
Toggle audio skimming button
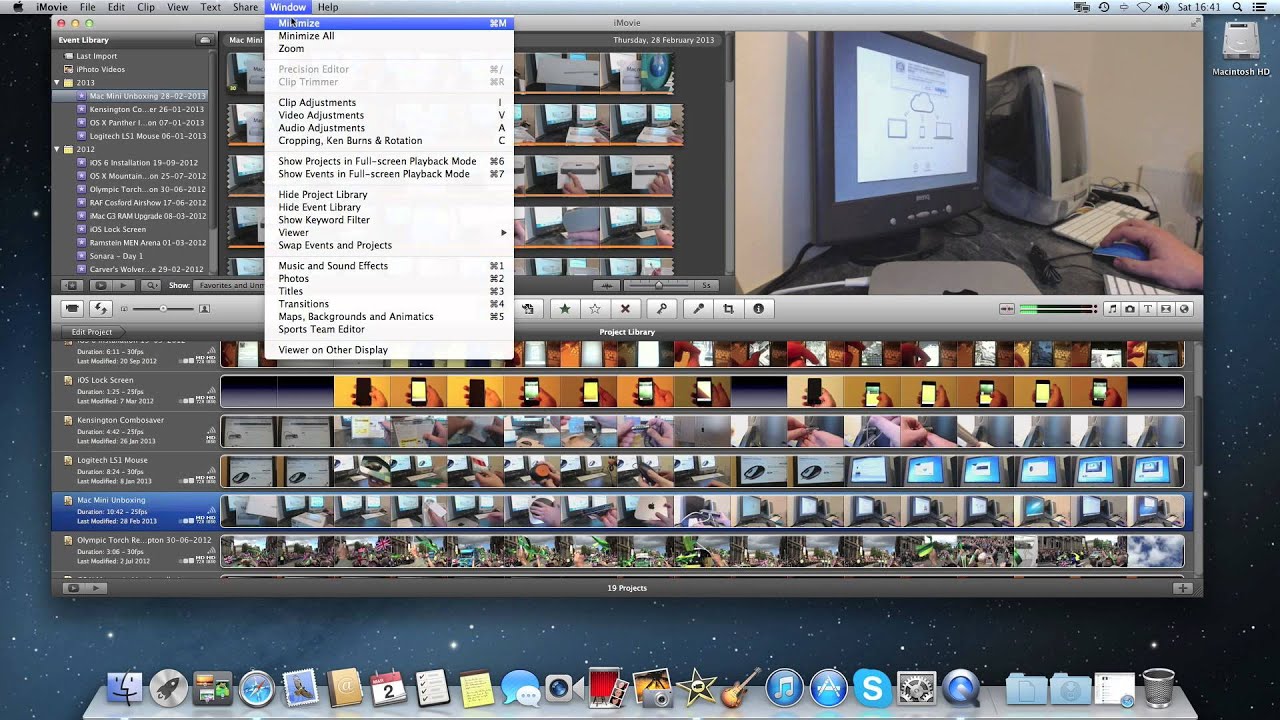click(1007, 309)
